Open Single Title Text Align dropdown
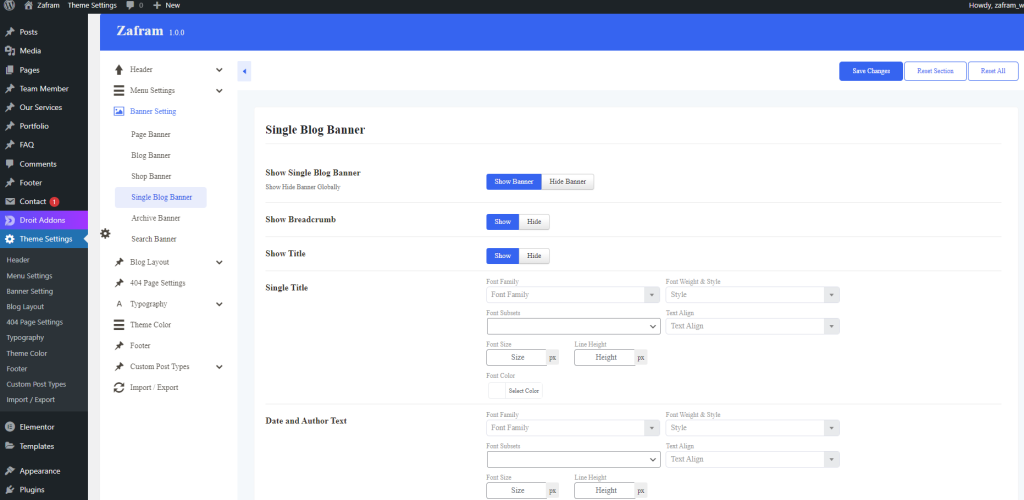Screen dimensions: 1024x500 752,326
